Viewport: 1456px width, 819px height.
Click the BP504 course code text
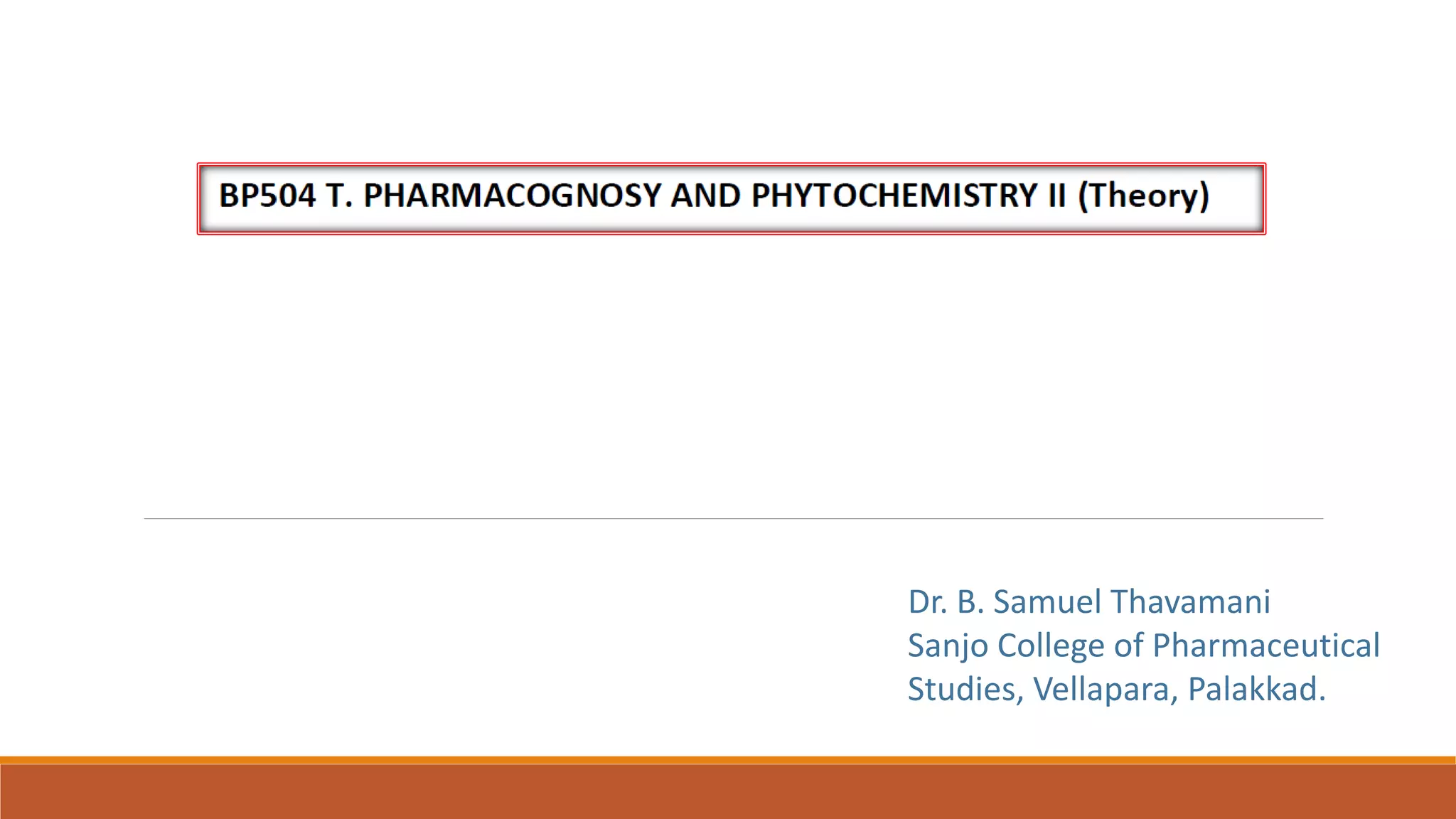click(x=267, y=196)
